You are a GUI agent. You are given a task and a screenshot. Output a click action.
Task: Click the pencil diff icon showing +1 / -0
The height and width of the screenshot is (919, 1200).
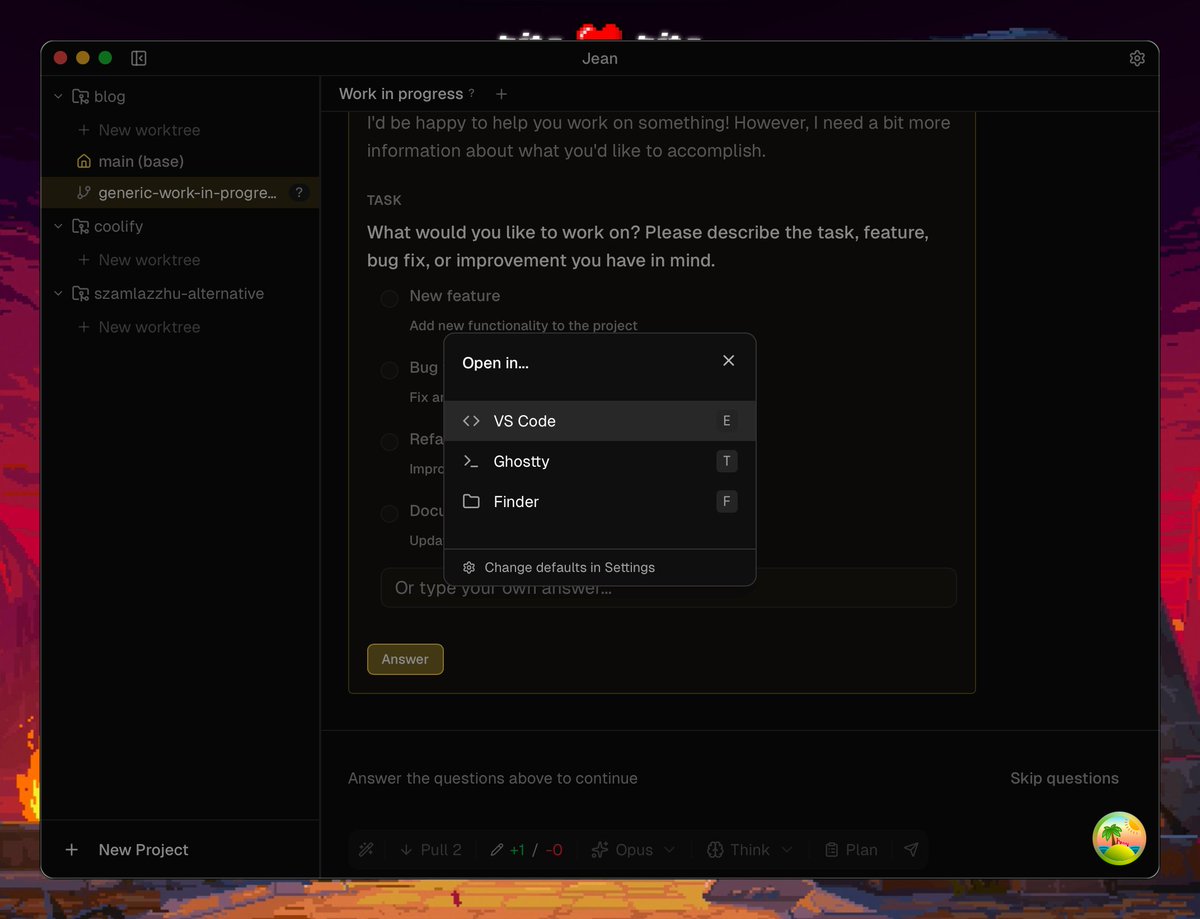tap(497, 850)
